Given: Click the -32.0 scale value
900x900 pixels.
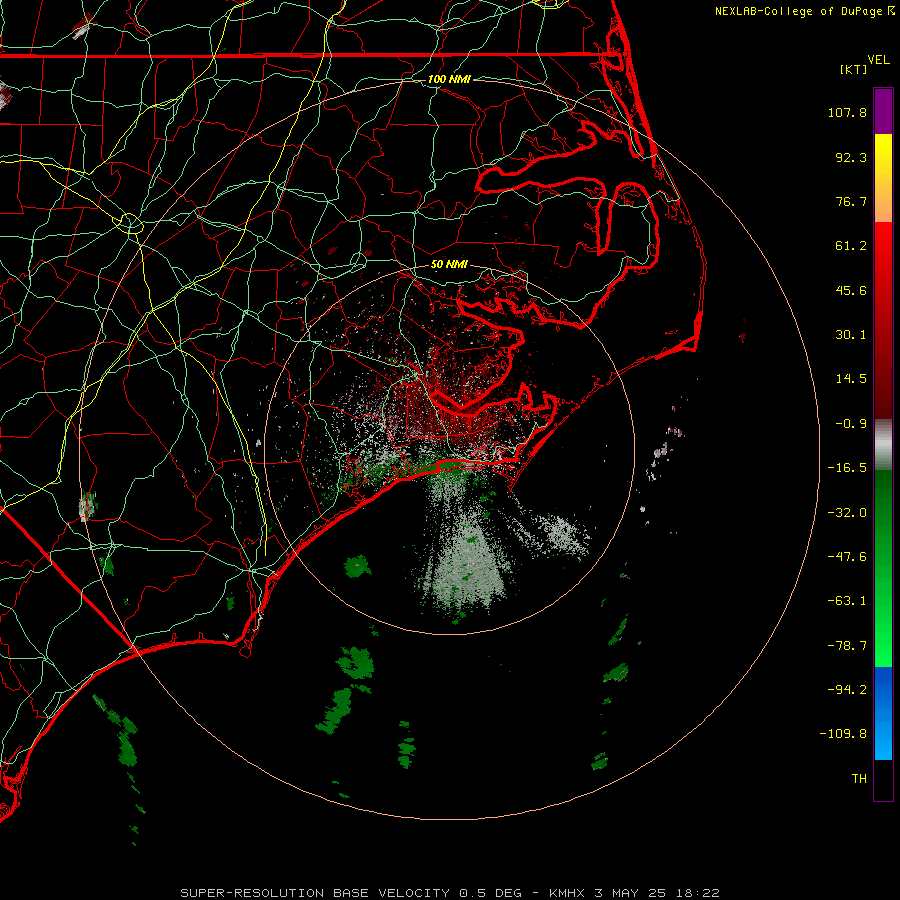Looking at the screenshot, I should point(847,513).
